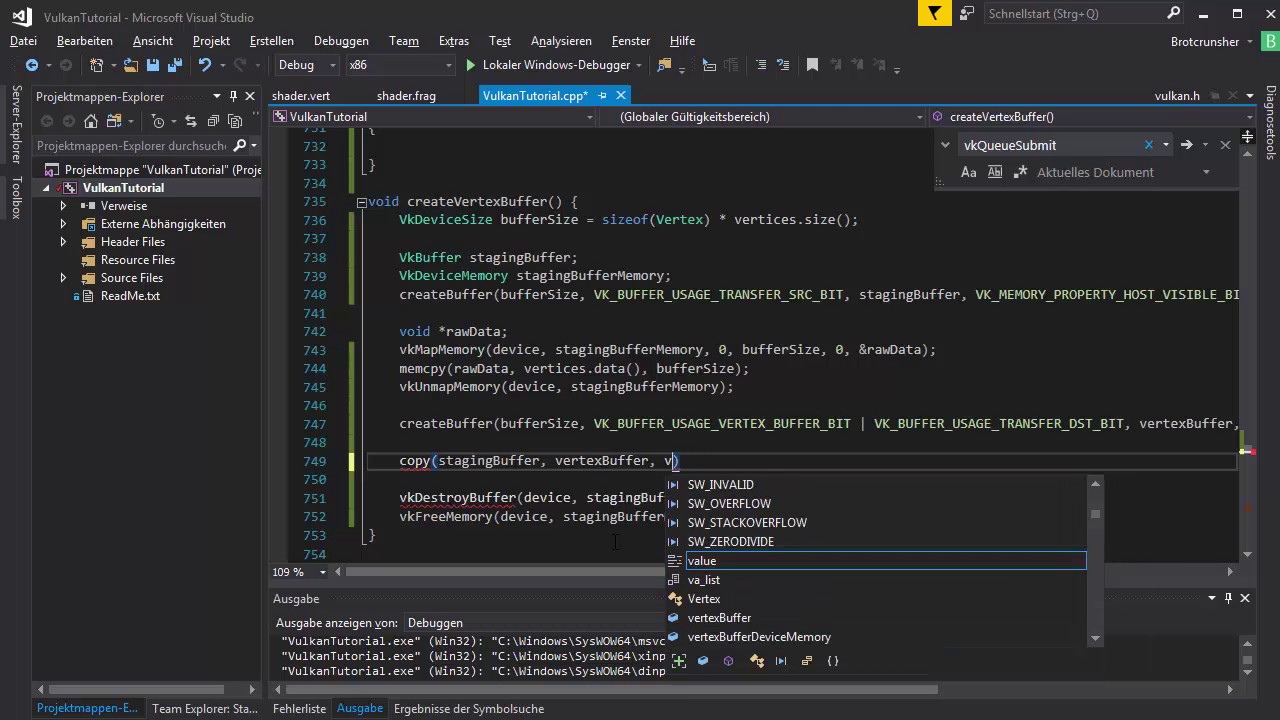
Task: Click the bookmark icon in the toolbar
Action: (812, 65)
